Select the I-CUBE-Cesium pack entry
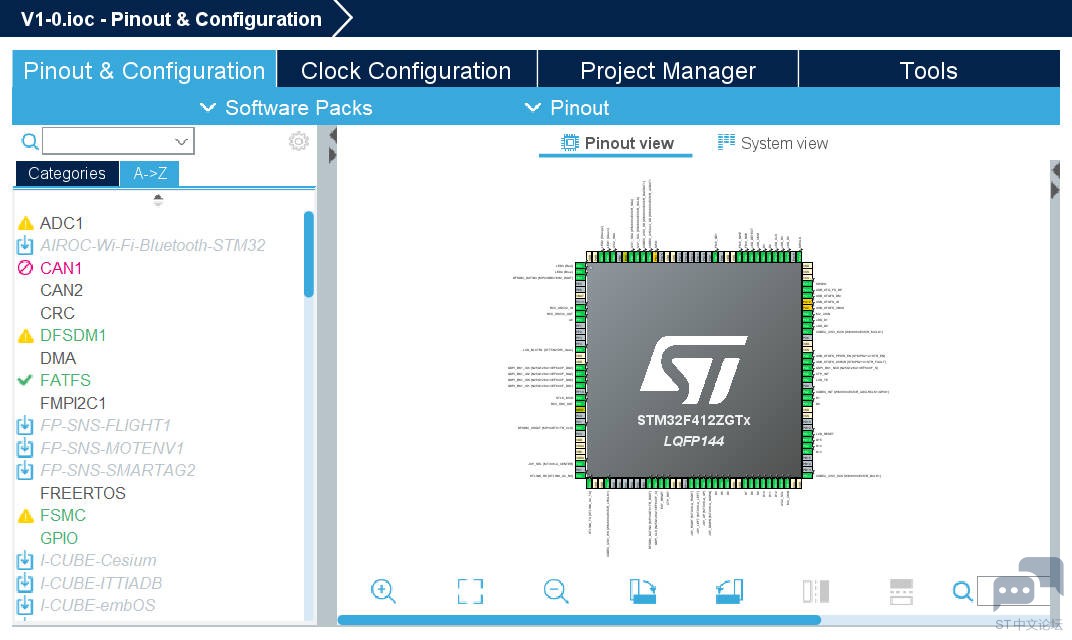Screen dimensions: 1072x640 pos(98,561)
